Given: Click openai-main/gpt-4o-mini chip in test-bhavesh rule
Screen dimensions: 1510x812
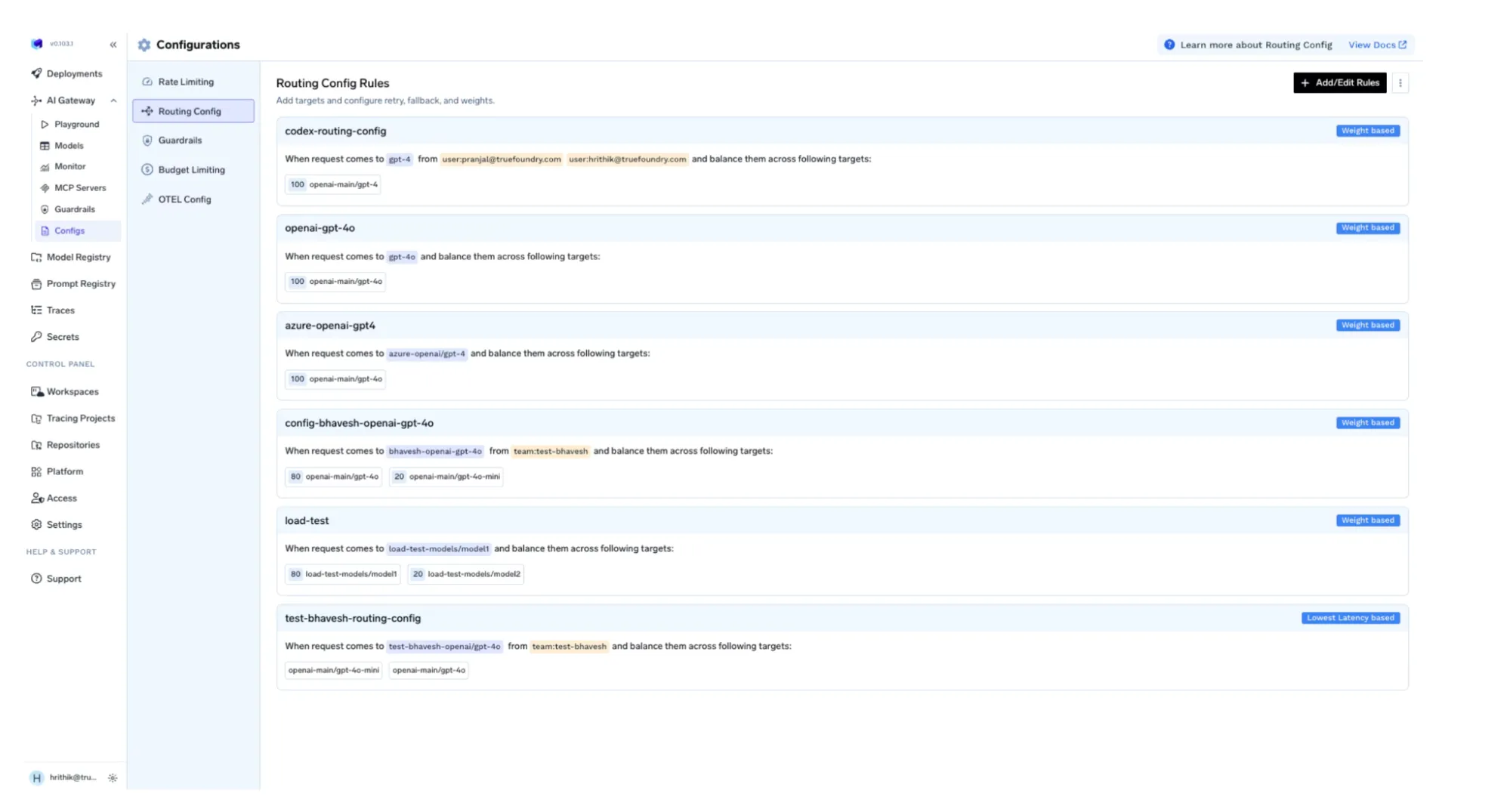Looking at the screenshot, I should coord(334,671).
